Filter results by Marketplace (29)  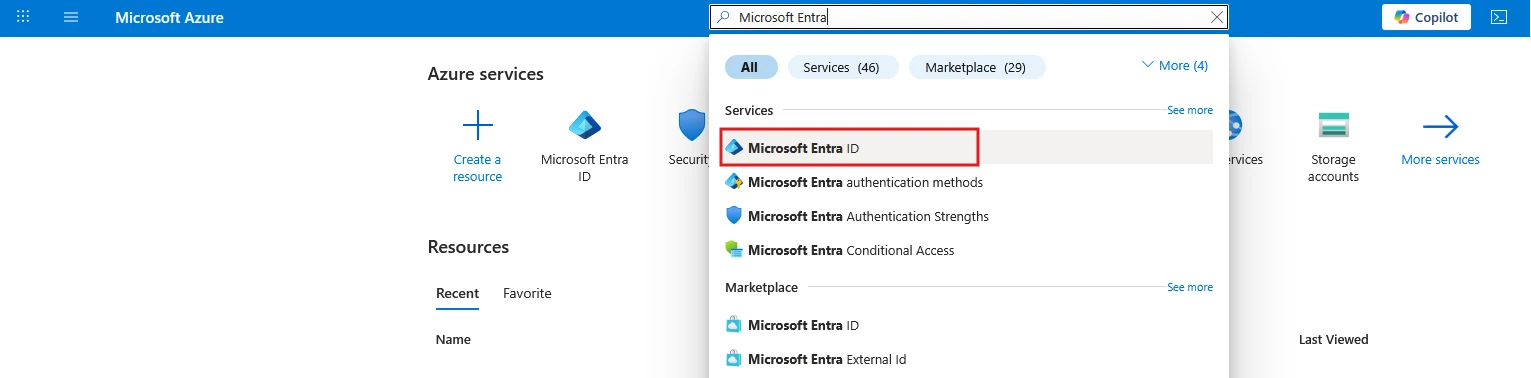click(x=977, y=67)
